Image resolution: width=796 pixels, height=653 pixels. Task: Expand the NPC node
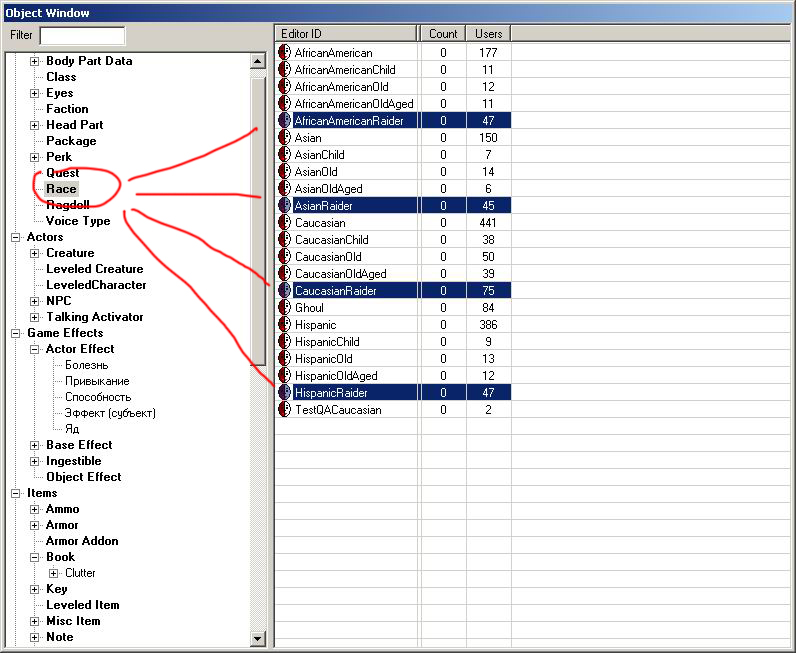click(35, 301)
